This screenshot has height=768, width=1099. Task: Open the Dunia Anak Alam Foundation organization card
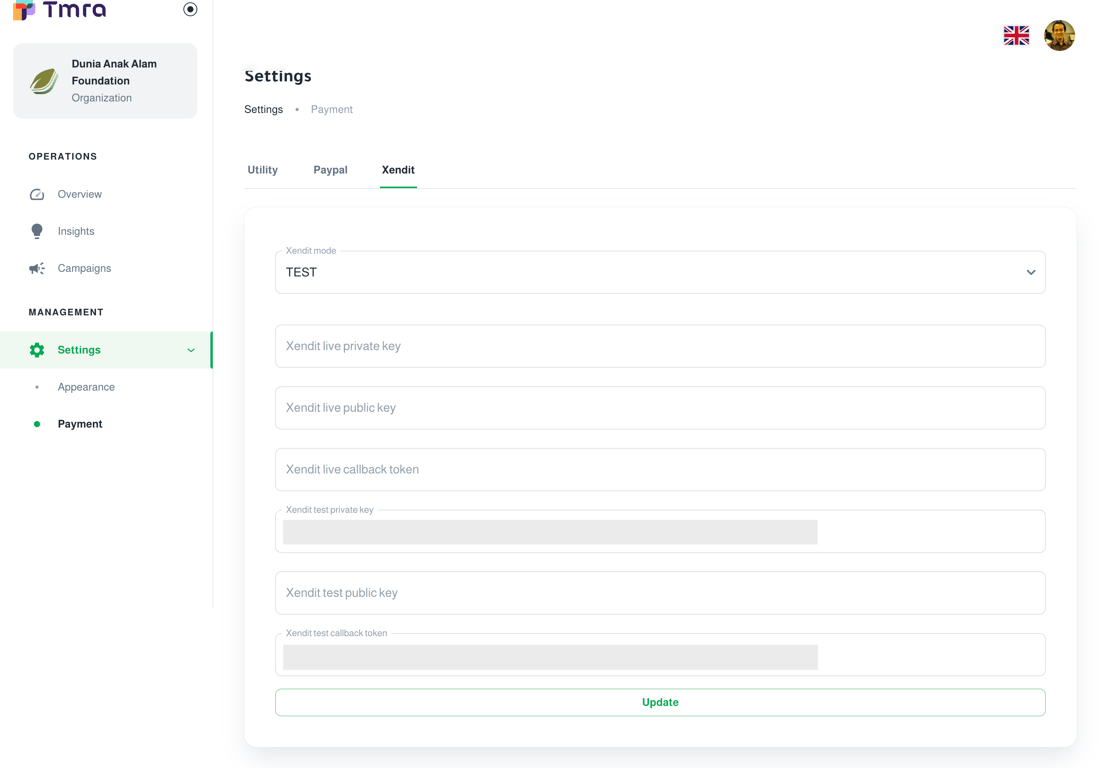(105, 81)
